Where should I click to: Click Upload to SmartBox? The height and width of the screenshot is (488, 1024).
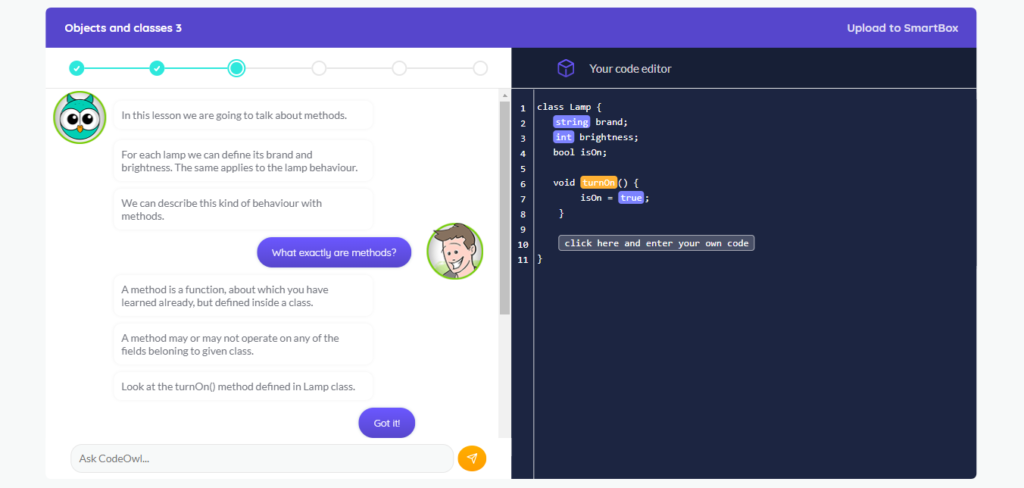click(x=902, y=28)
